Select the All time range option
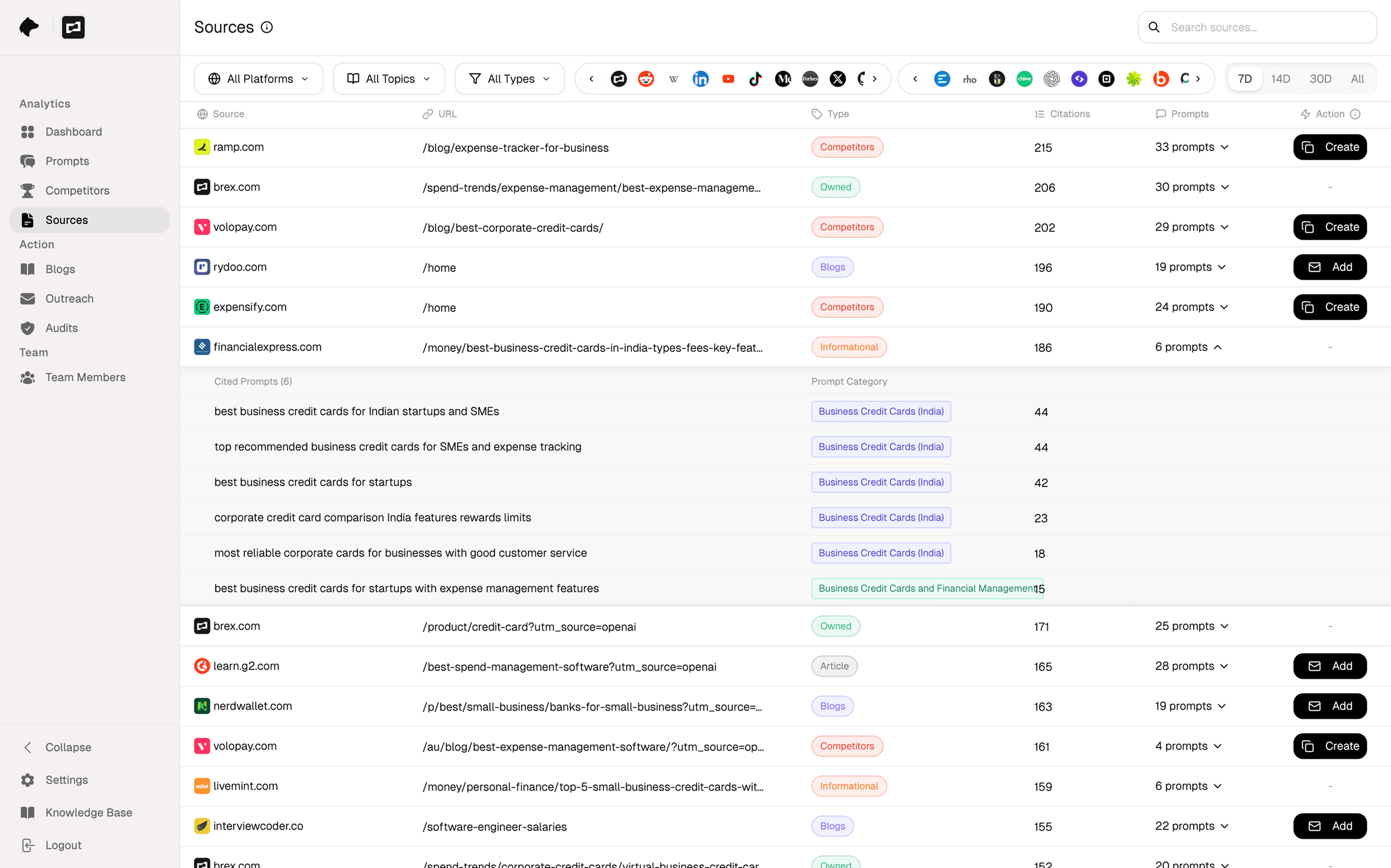The height and width of the screenshot is (868, 1391). click(x=1357, y=79)
